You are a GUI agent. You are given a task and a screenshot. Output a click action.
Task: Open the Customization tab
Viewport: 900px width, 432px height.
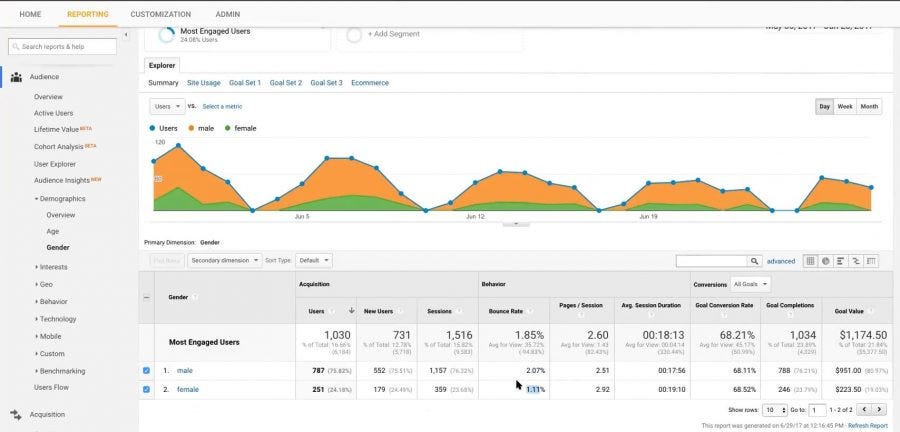pos(161,14)
